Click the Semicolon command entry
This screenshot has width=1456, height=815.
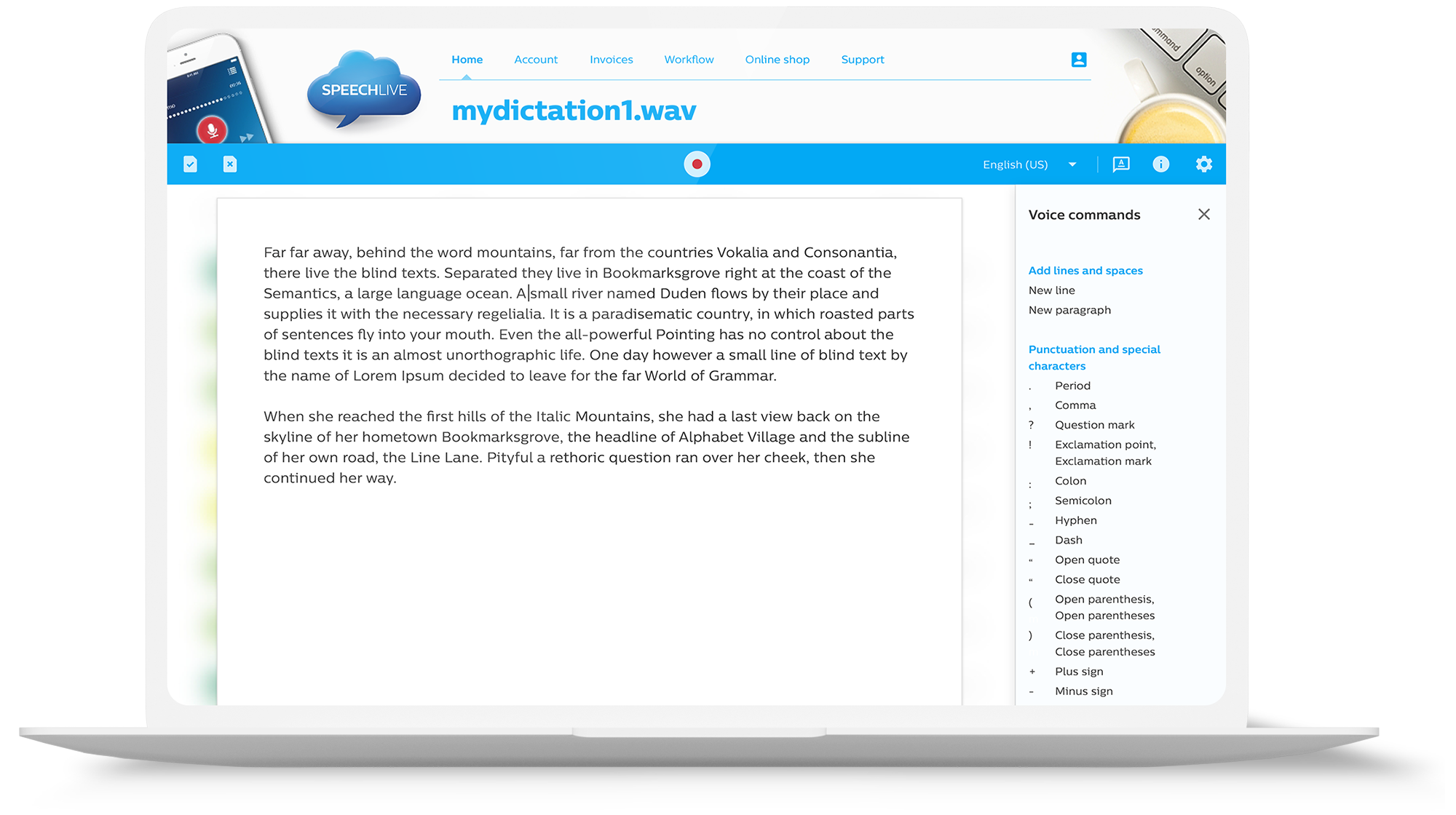tap(1083, 501)
